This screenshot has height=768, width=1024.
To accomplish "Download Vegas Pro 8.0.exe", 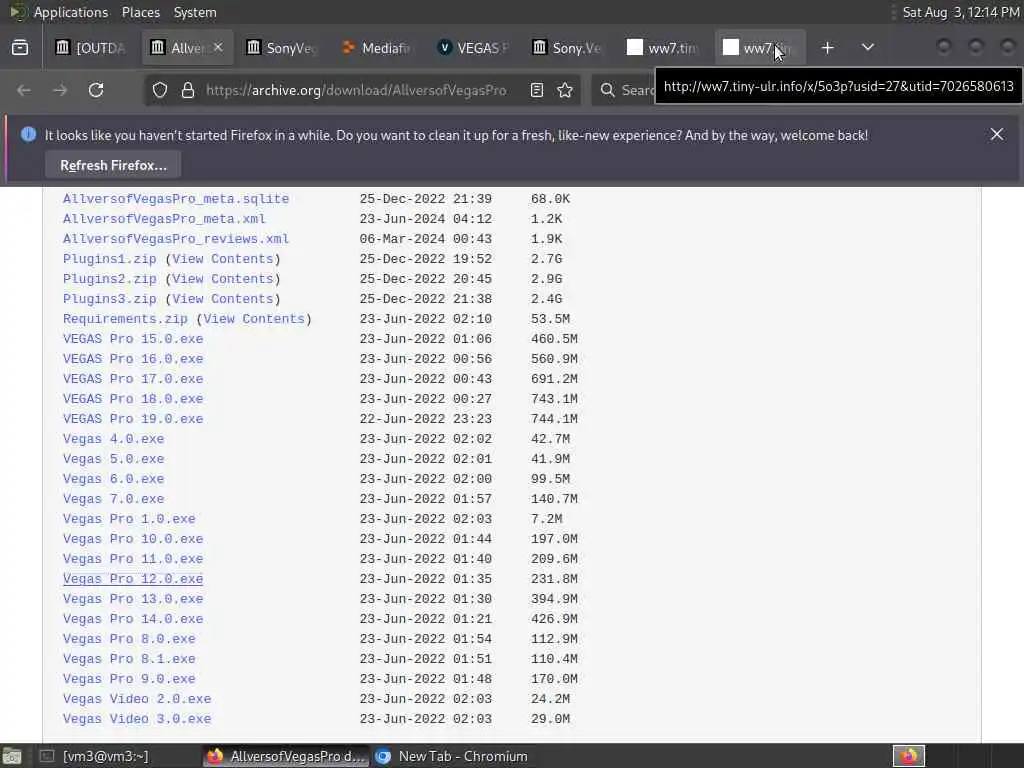I will tap(129, 639).
